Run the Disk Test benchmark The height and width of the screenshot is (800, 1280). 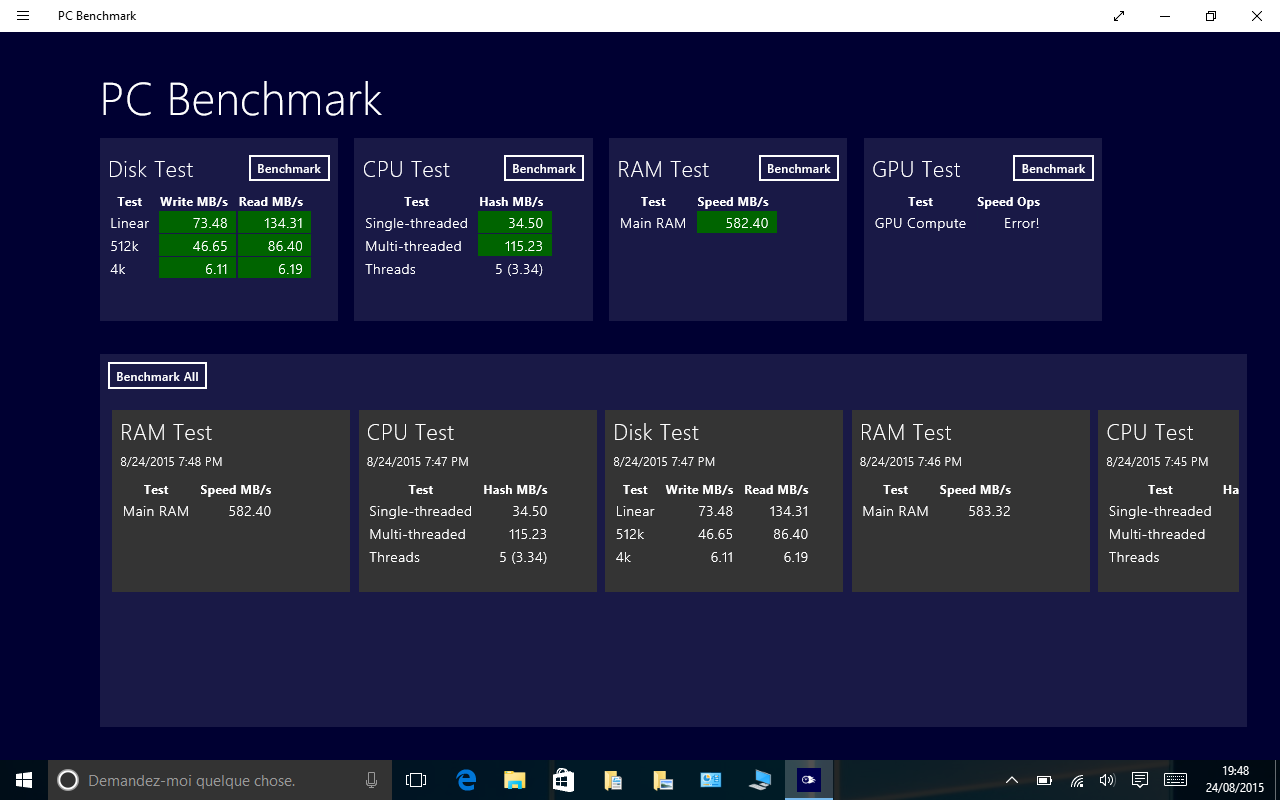pyautogui.click(x=289, y=168)
